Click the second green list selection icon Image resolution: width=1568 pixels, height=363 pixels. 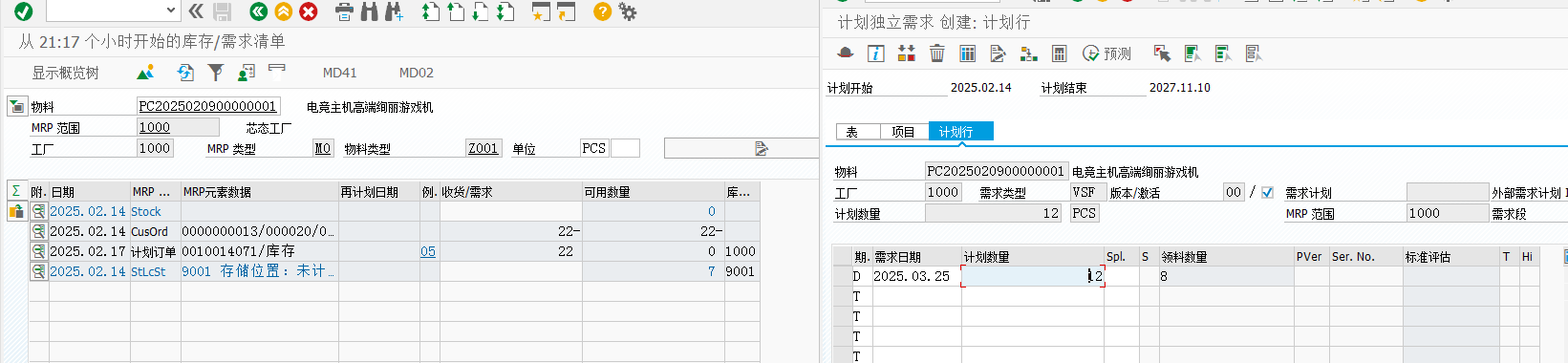click(1223, 53)
